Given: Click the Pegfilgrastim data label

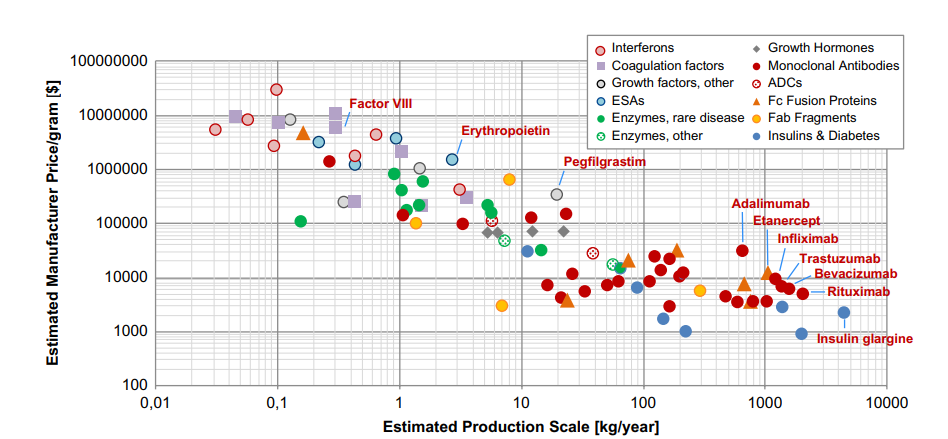Looking at the screenshot, I should 605,161.
